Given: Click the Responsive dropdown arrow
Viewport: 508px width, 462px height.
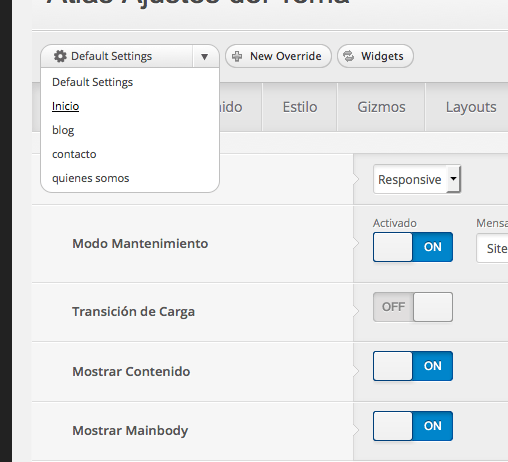Looking at the screenshot, I should point(453,179).
